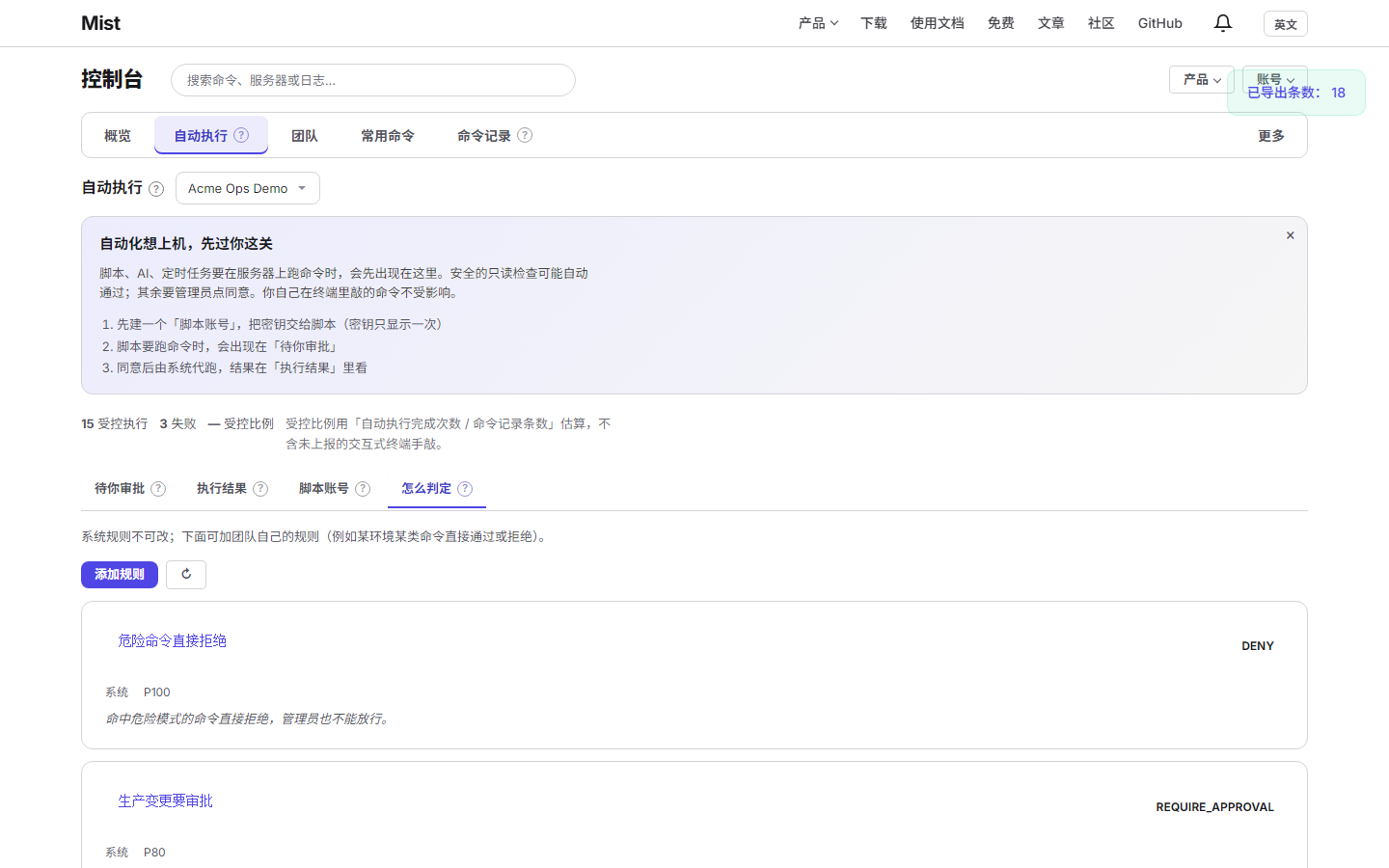Switch to the 团队 tab
The width and height of the screenshot is (1389, 868).
(x=305, y=136)
